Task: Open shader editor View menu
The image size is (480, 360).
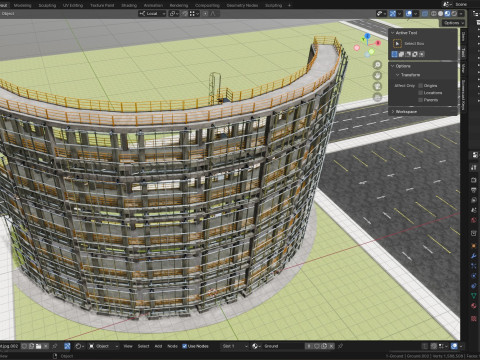Action: [x=128, y=346]
